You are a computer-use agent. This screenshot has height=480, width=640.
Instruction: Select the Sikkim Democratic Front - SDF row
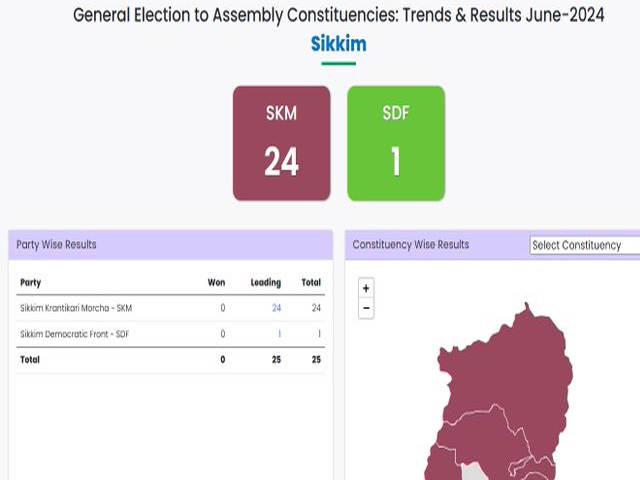pos(171,334)
